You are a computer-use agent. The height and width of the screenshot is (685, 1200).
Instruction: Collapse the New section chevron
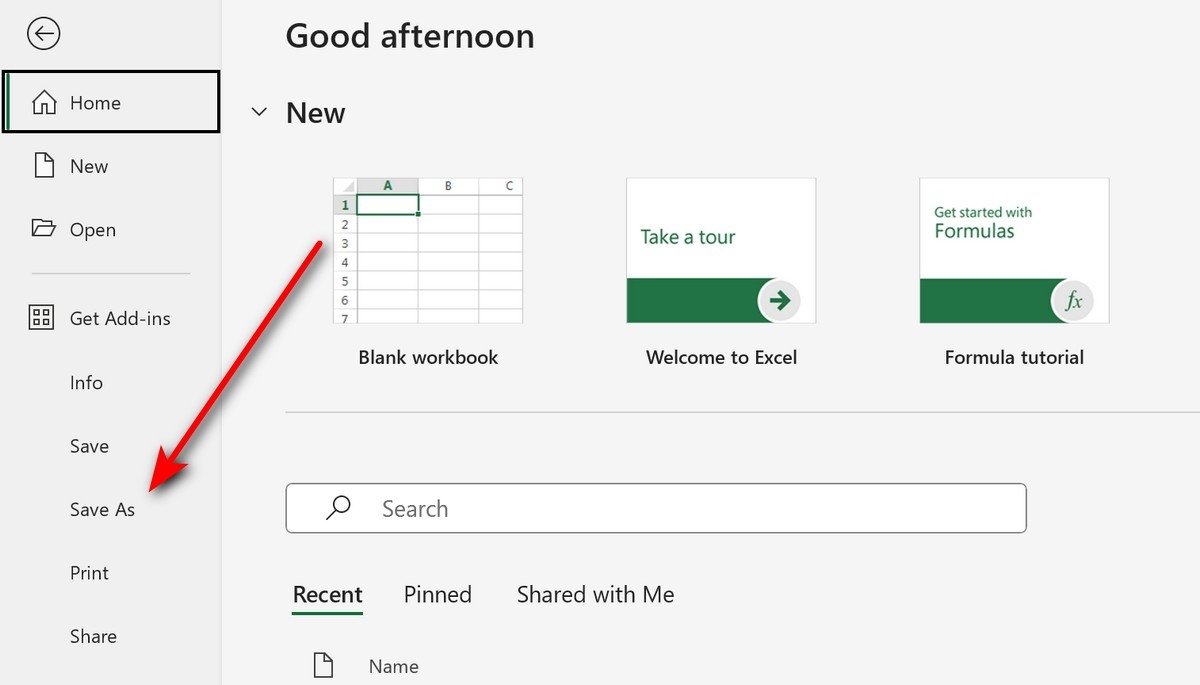[259, 113]
